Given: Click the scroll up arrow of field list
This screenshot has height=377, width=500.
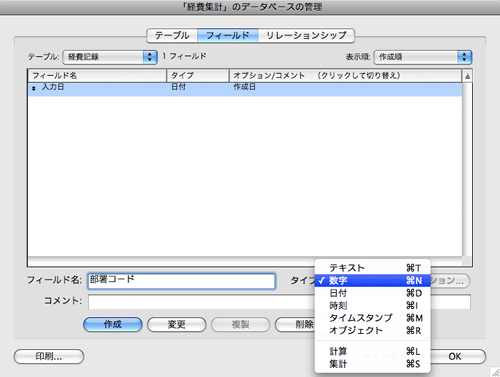Looking at the screenshot, I should tap(467, 76).
